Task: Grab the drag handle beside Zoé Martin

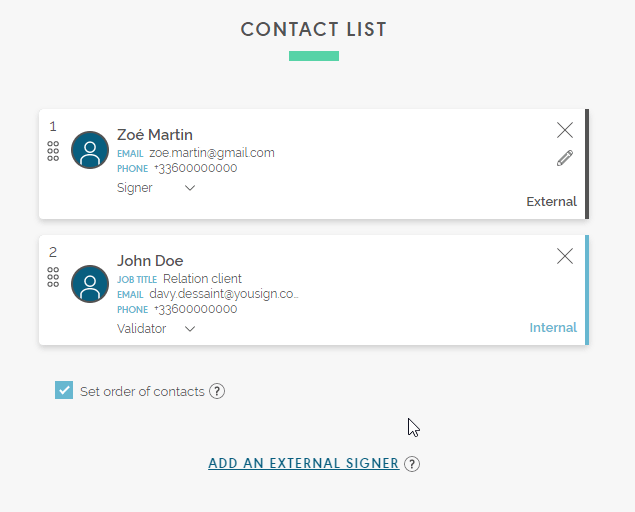Action: click(x=53, y=151)
